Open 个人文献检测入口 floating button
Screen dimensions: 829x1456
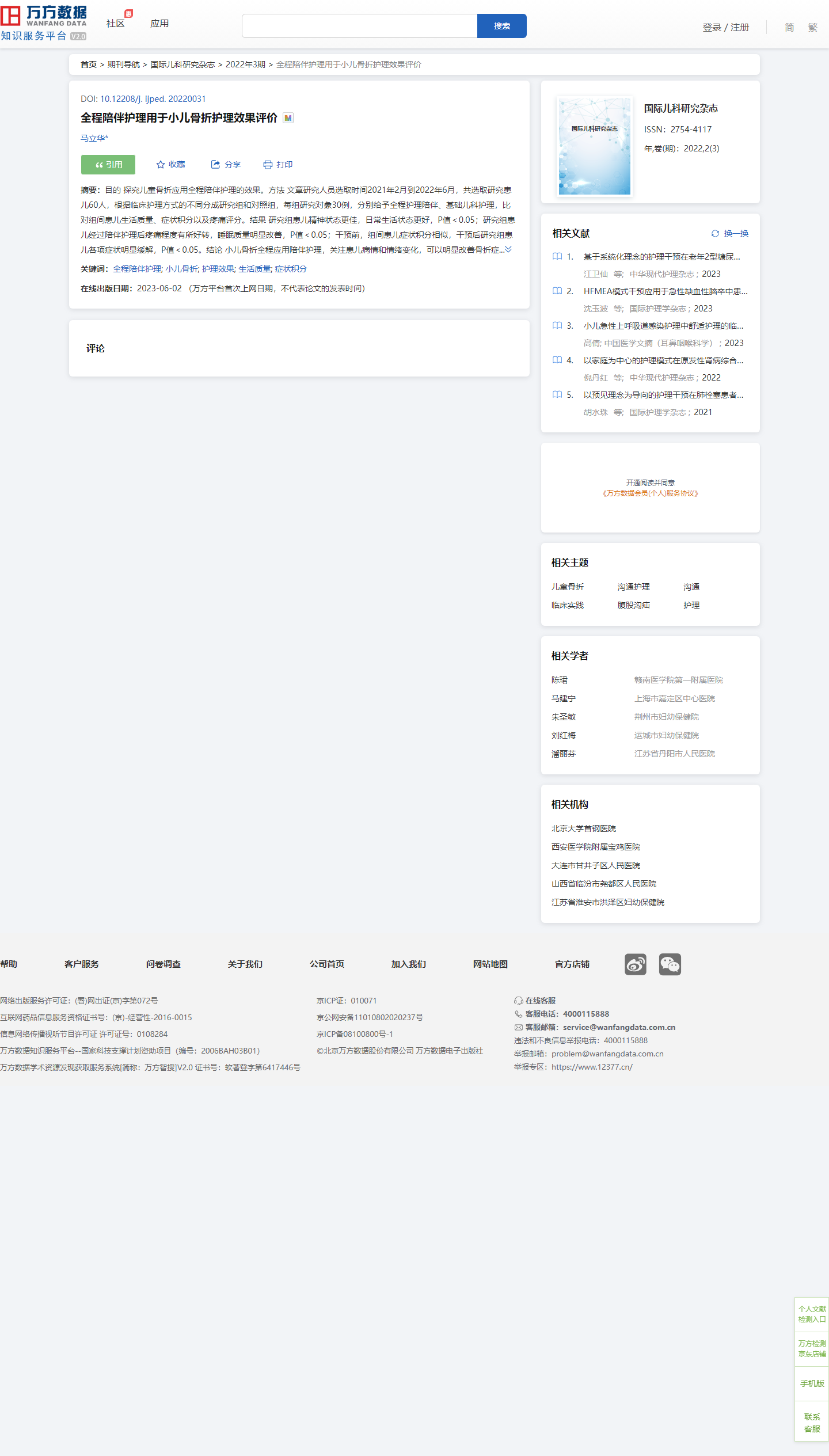[812, 1314]
